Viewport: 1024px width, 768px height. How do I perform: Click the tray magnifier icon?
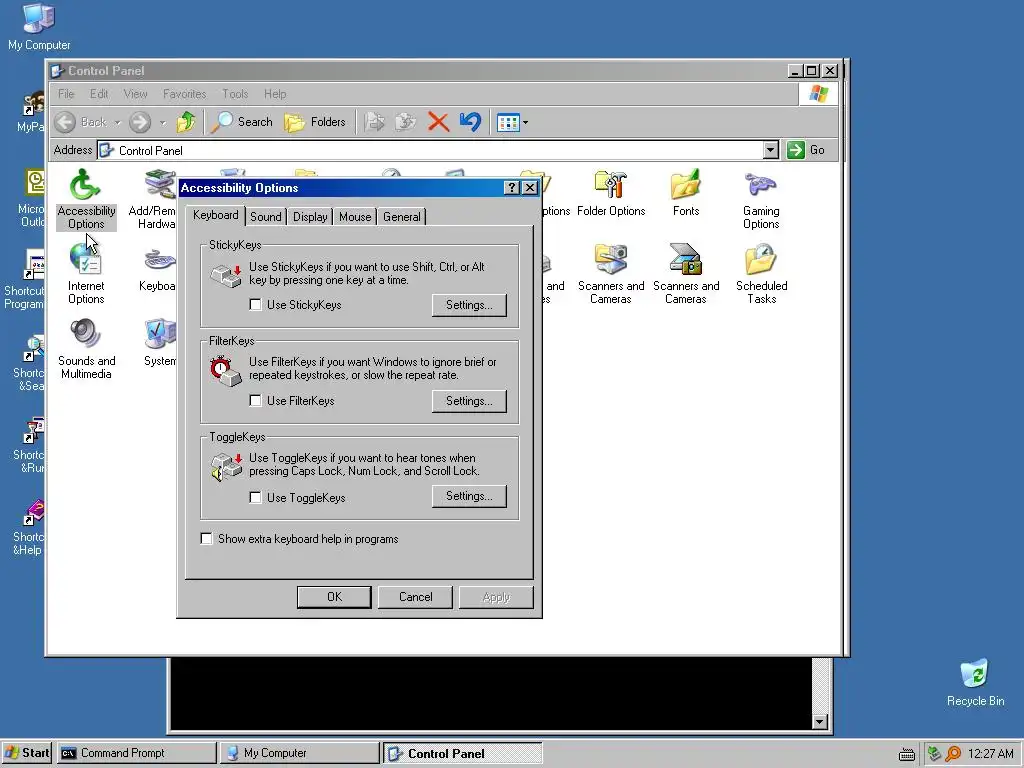[x=953, y=753]
